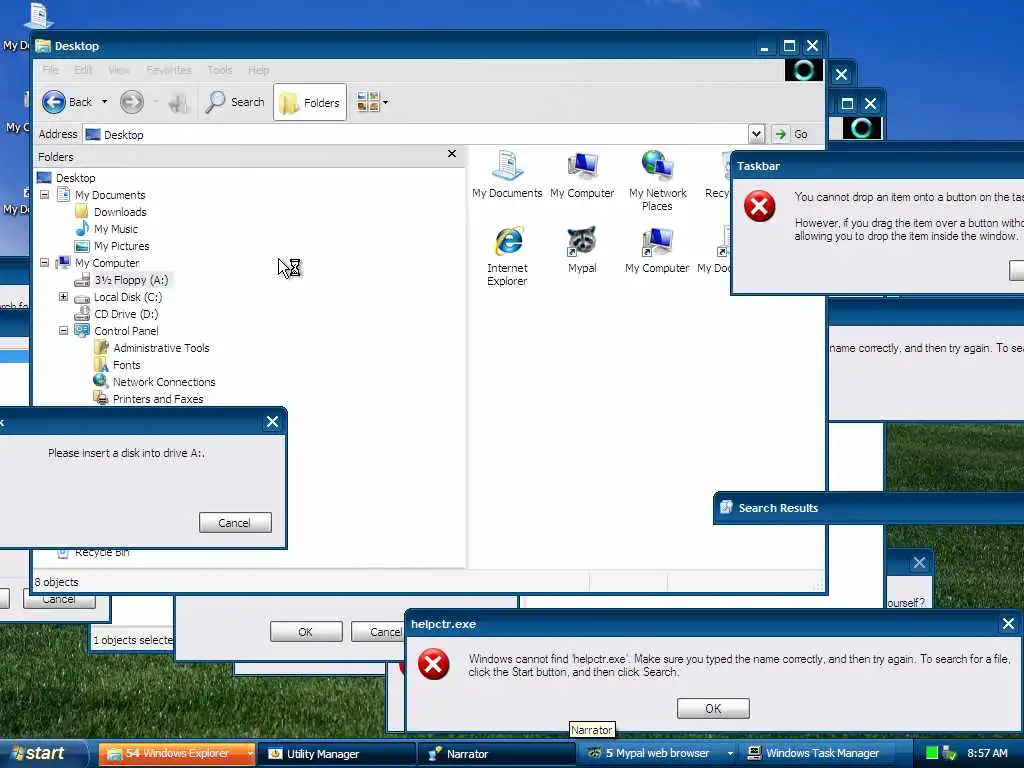Image resolution: width=1024 pixels, height=768 pixels.
Task: Open the Help menu
Action: pyautogui.click(x=259, y=70)
